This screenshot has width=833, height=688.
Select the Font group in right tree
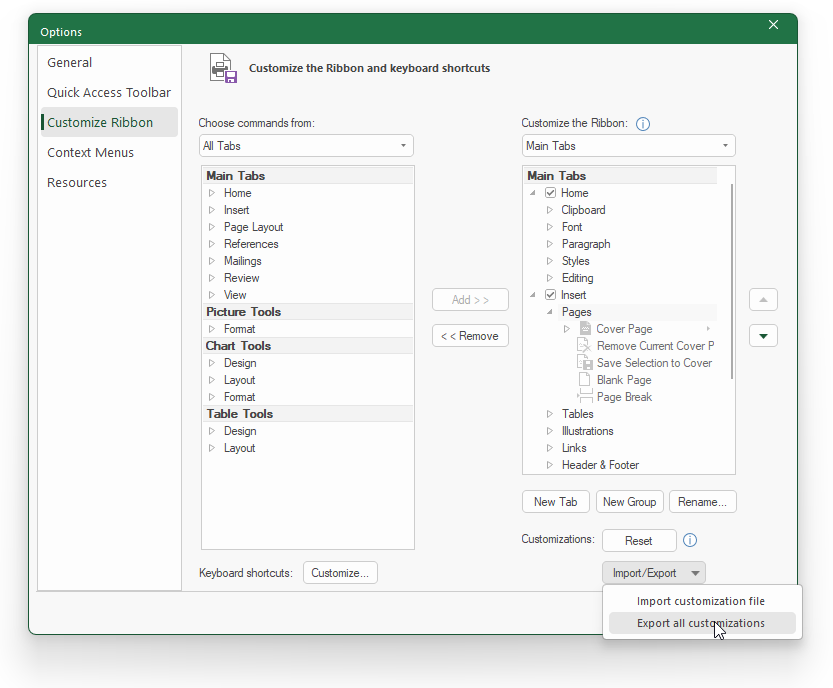[572, 227]
